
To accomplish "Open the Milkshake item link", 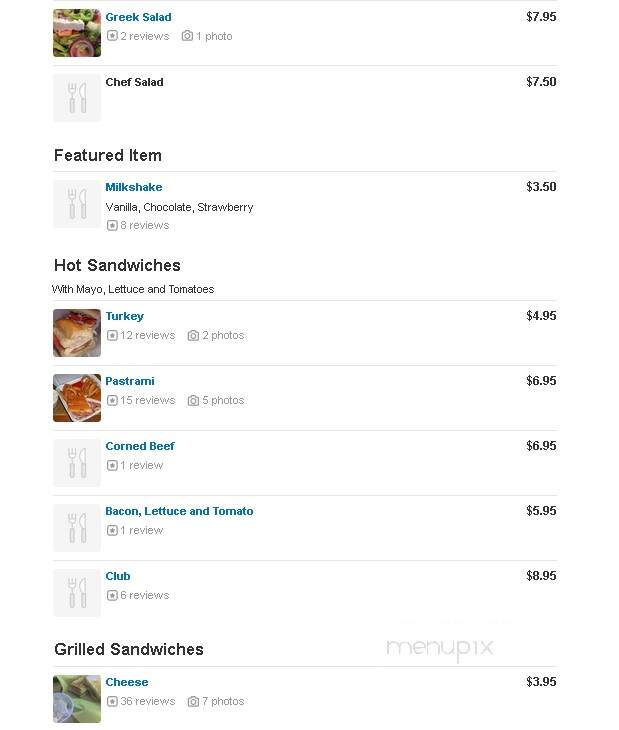I will (x=134, y=187).
